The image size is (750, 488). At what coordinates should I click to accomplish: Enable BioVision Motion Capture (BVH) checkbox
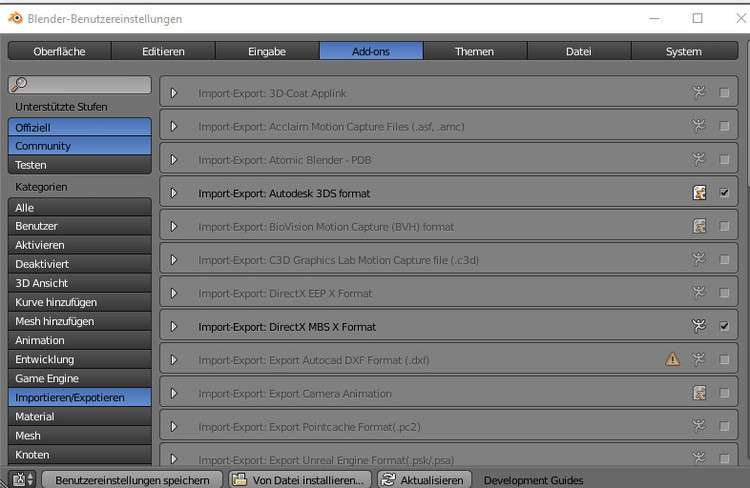point(724,226)
